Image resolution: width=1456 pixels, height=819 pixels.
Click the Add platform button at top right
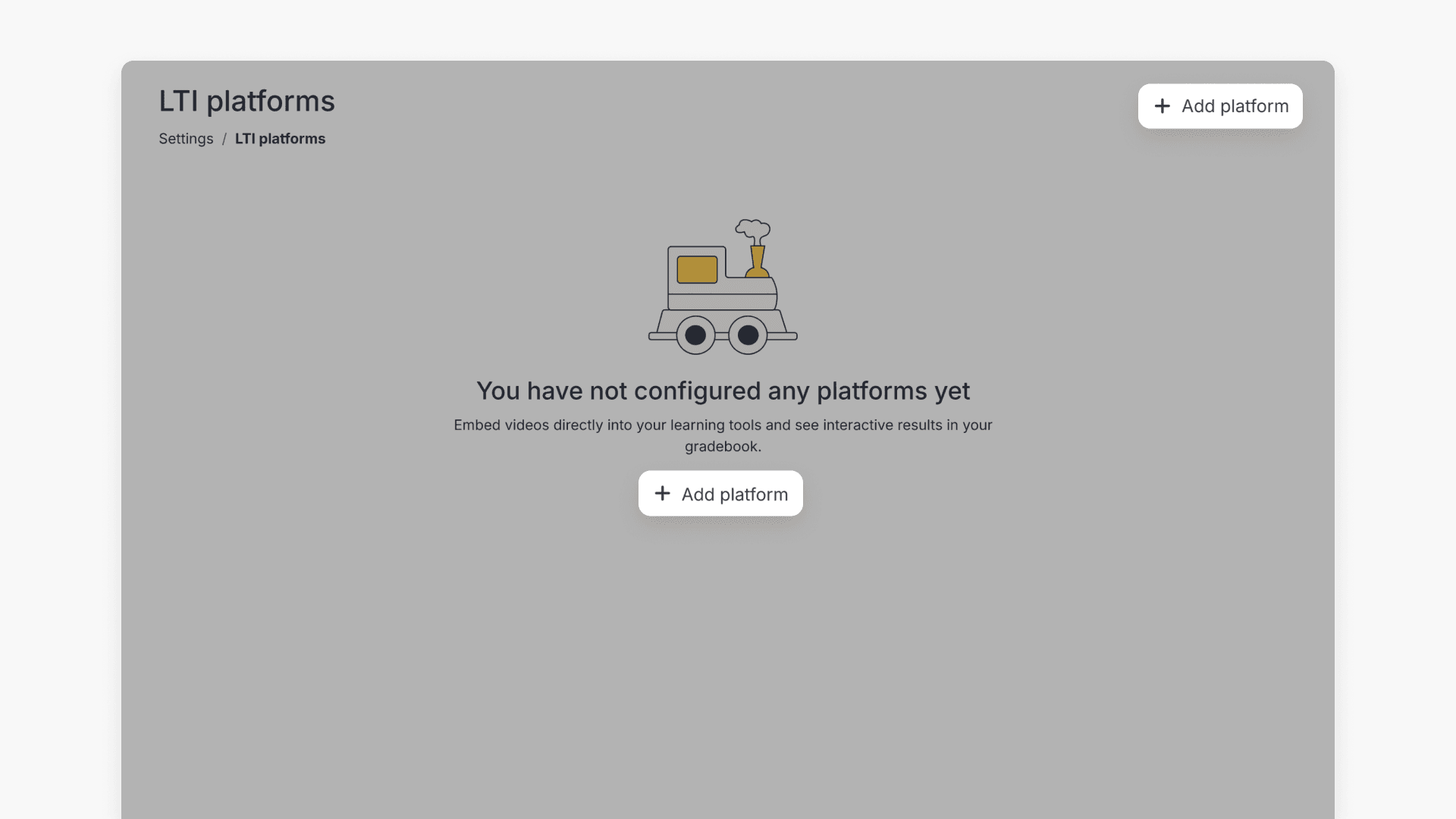(x=1219, y=106)
